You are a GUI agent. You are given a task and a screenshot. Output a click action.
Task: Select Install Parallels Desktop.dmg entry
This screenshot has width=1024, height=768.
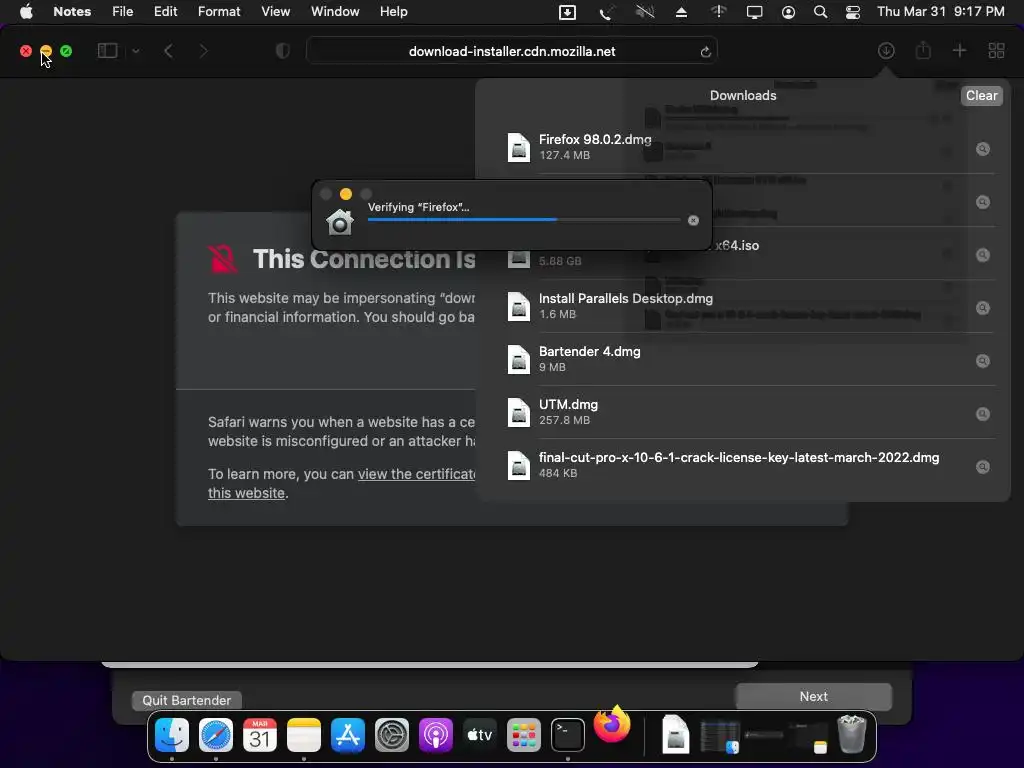743,306
